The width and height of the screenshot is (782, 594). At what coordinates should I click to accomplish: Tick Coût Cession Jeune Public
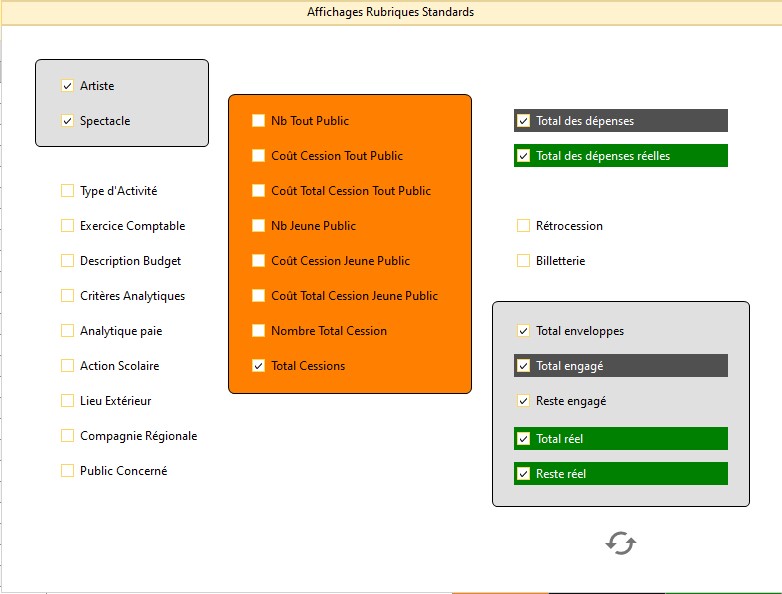pos(259,261)
